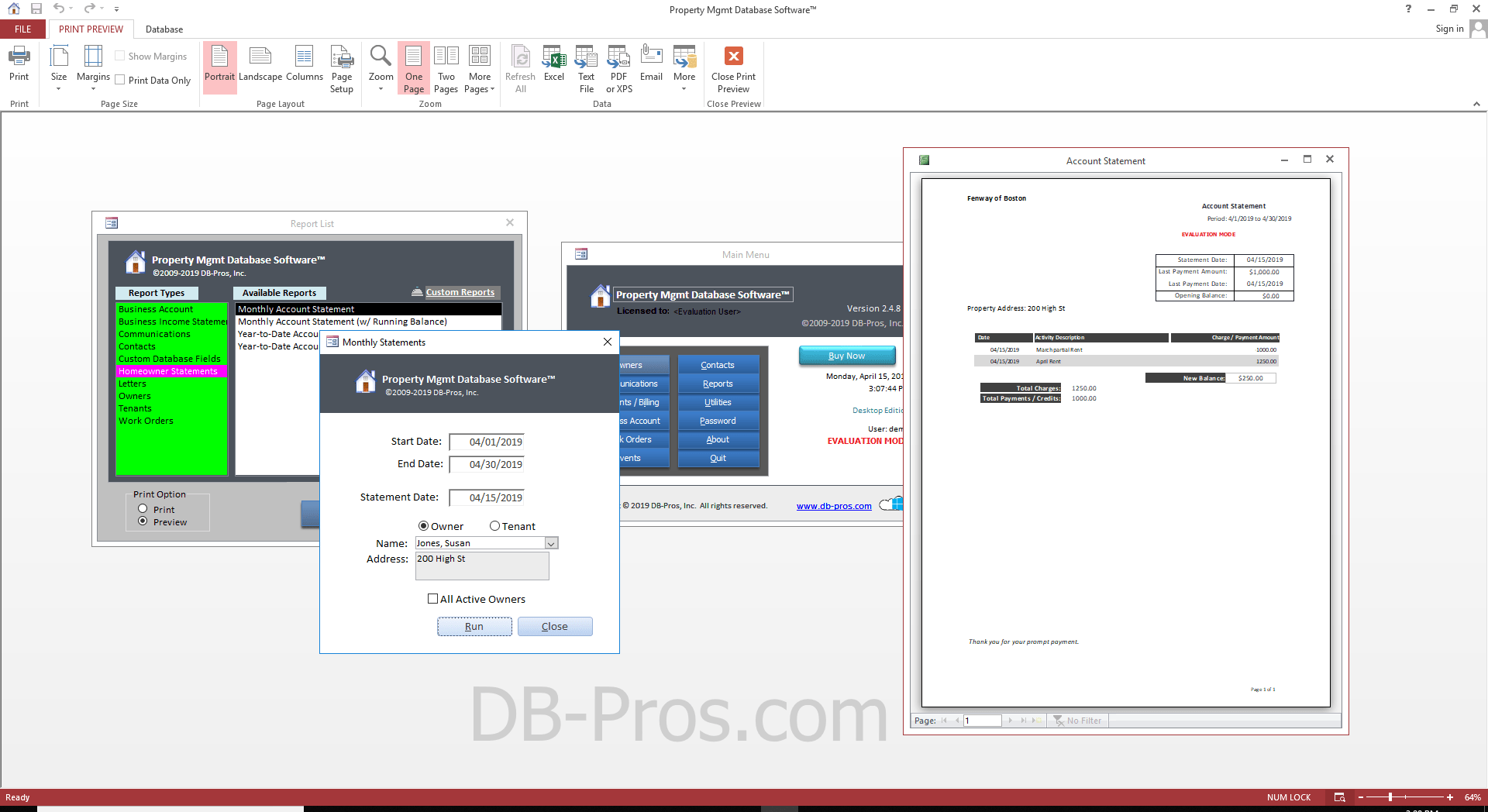Close Print Preview
The image size is (1488, 812).
(x=733, y=67)
